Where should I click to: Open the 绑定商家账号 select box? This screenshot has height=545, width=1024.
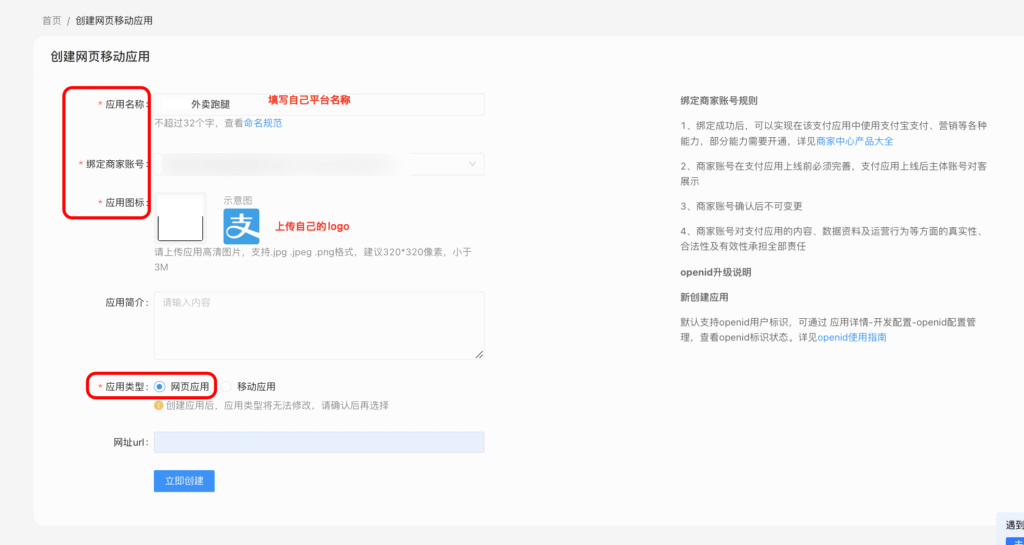click(x=318, y=164)
